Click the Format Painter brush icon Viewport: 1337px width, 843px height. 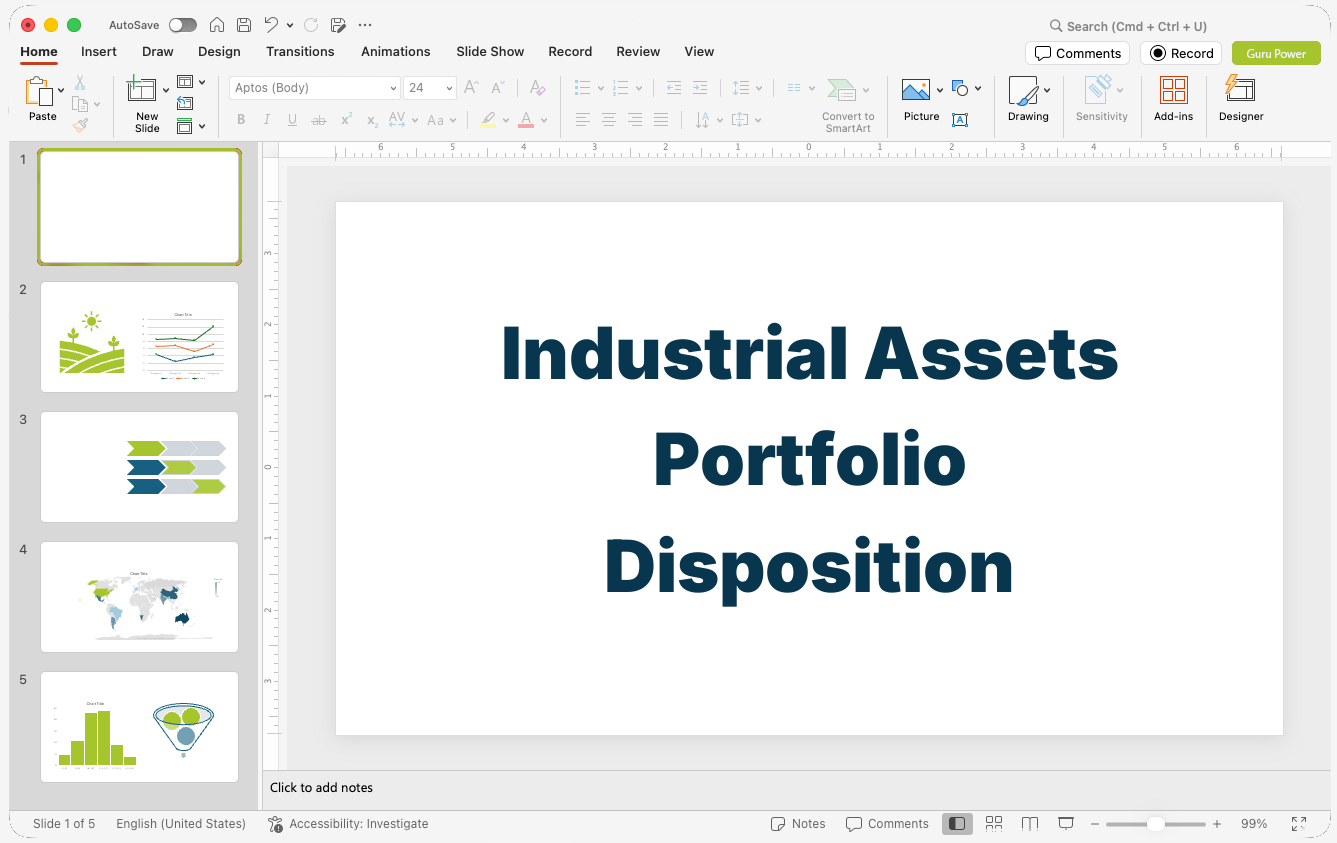click(x=80, y=125)
